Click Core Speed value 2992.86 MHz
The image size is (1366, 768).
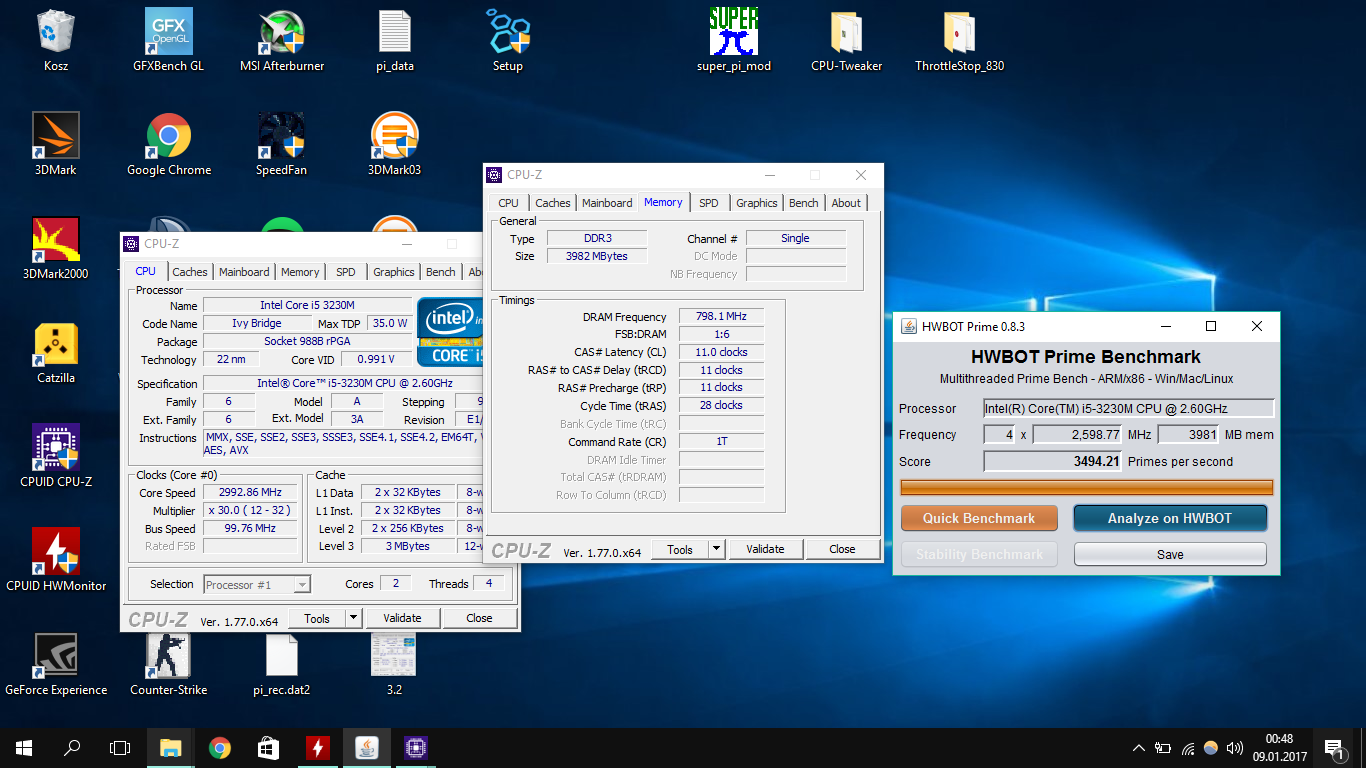point(250,493)
